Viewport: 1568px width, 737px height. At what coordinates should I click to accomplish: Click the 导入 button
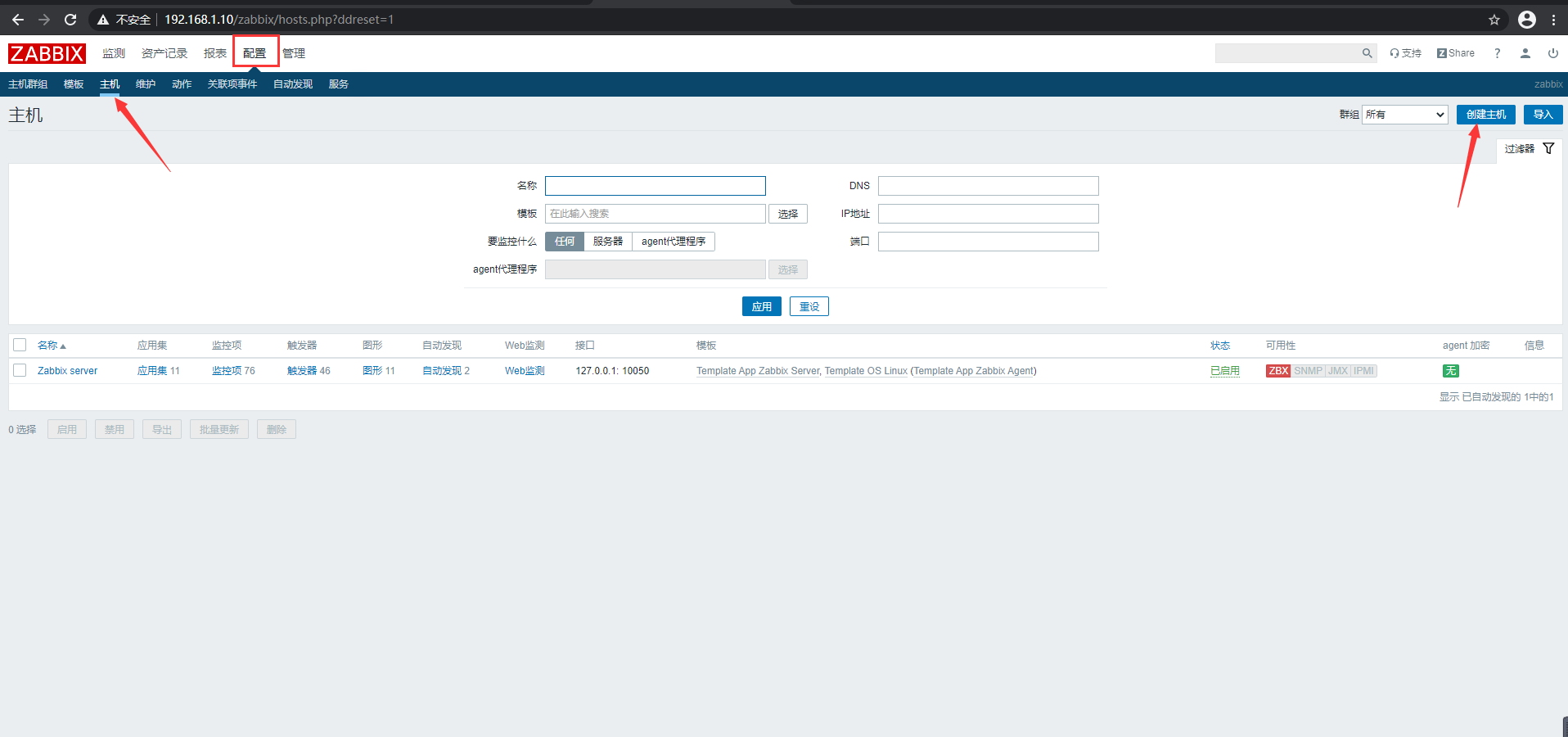pyautogui.click(x=1543, y=115)
